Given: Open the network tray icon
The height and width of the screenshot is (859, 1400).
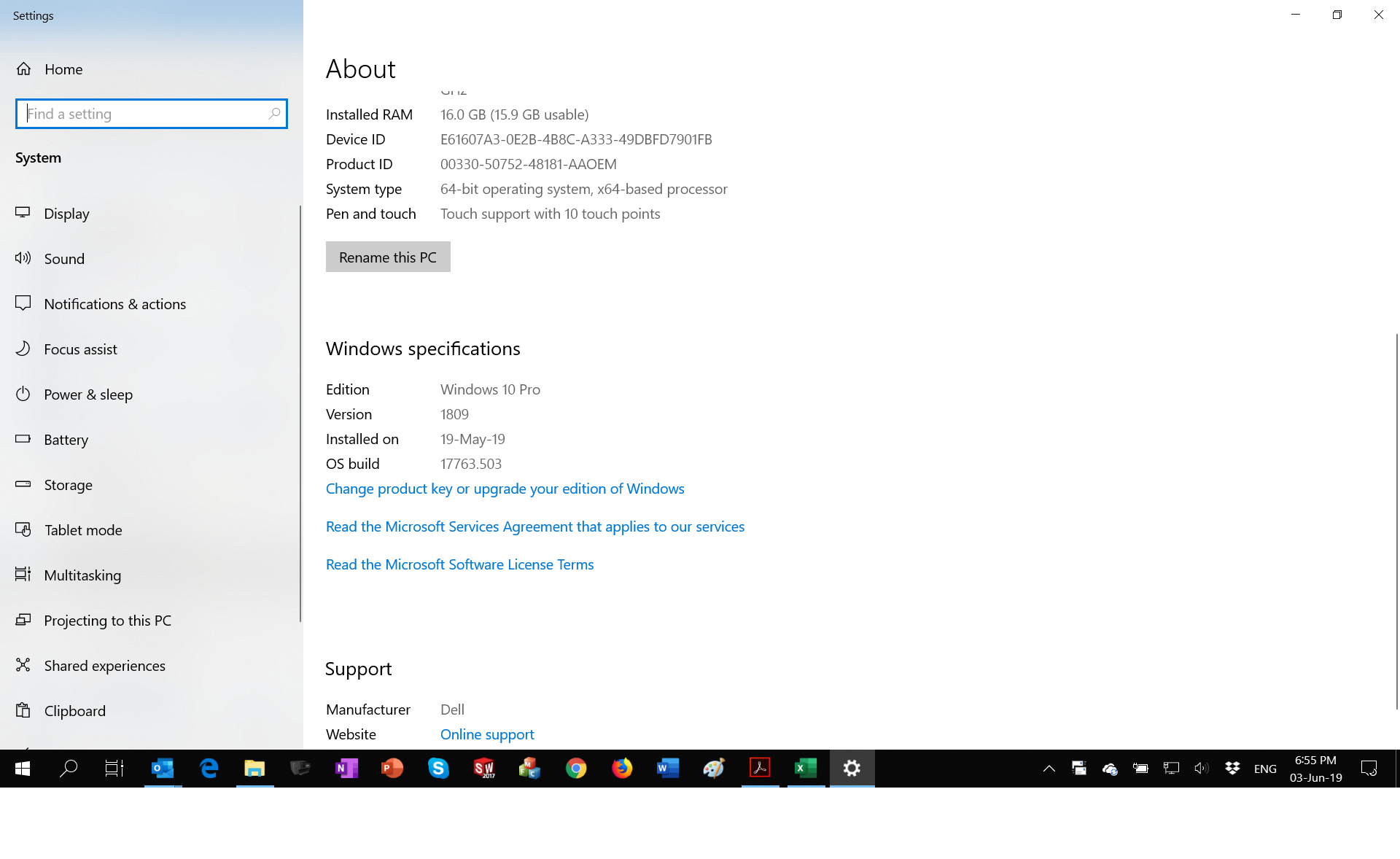Looking at the screenshot, I should pos(1171,769).
